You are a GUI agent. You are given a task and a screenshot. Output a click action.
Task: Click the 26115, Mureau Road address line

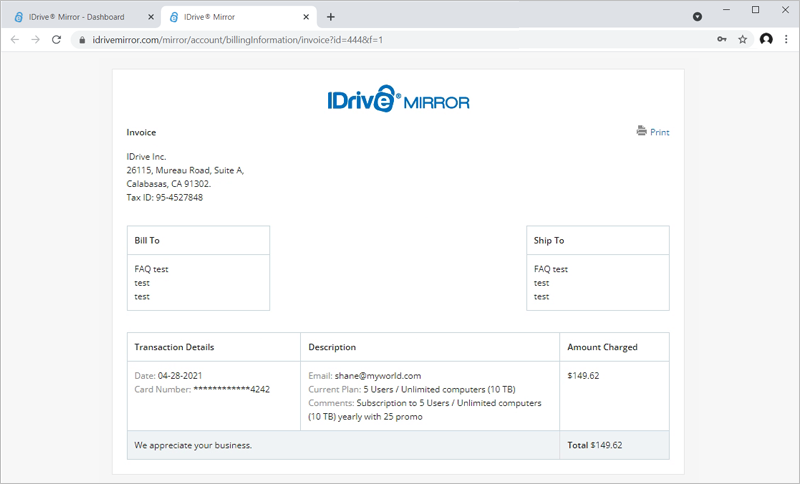(x=185, y=170)
